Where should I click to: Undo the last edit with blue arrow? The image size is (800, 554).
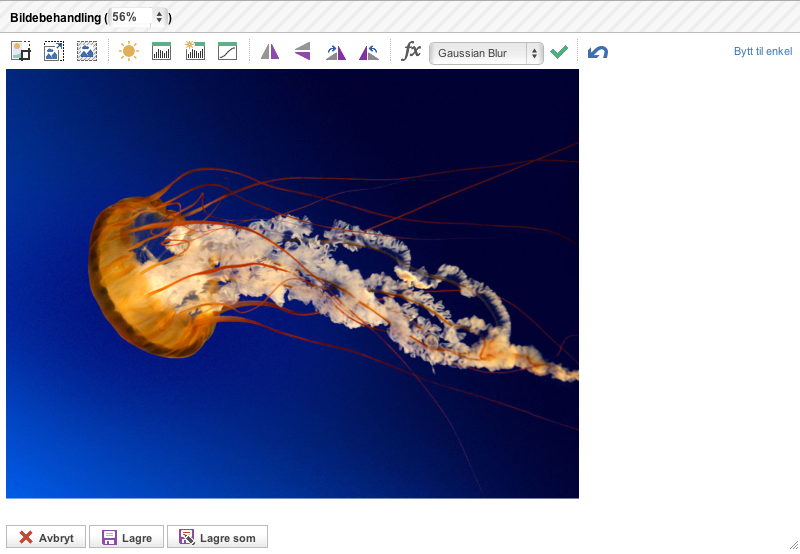point(598,52)
